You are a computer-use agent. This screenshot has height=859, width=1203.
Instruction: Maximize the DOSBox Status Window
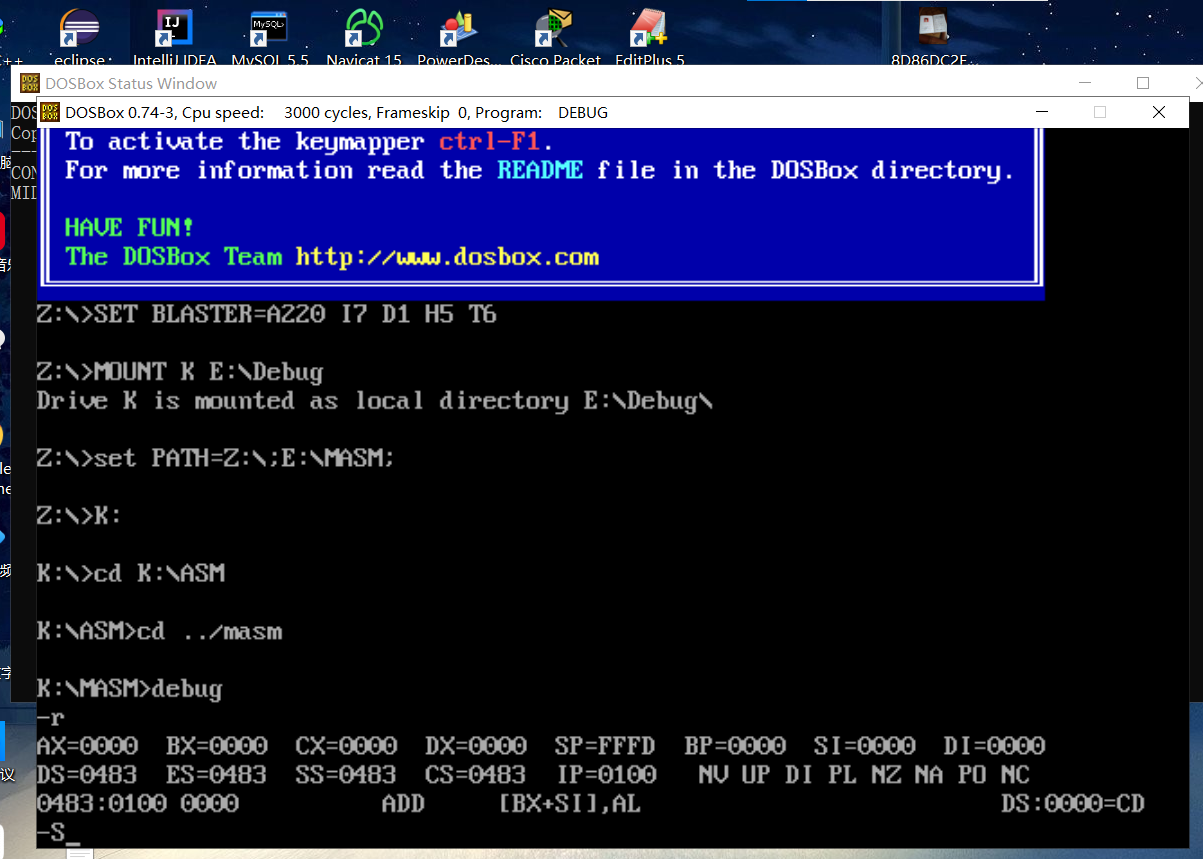1141,83
